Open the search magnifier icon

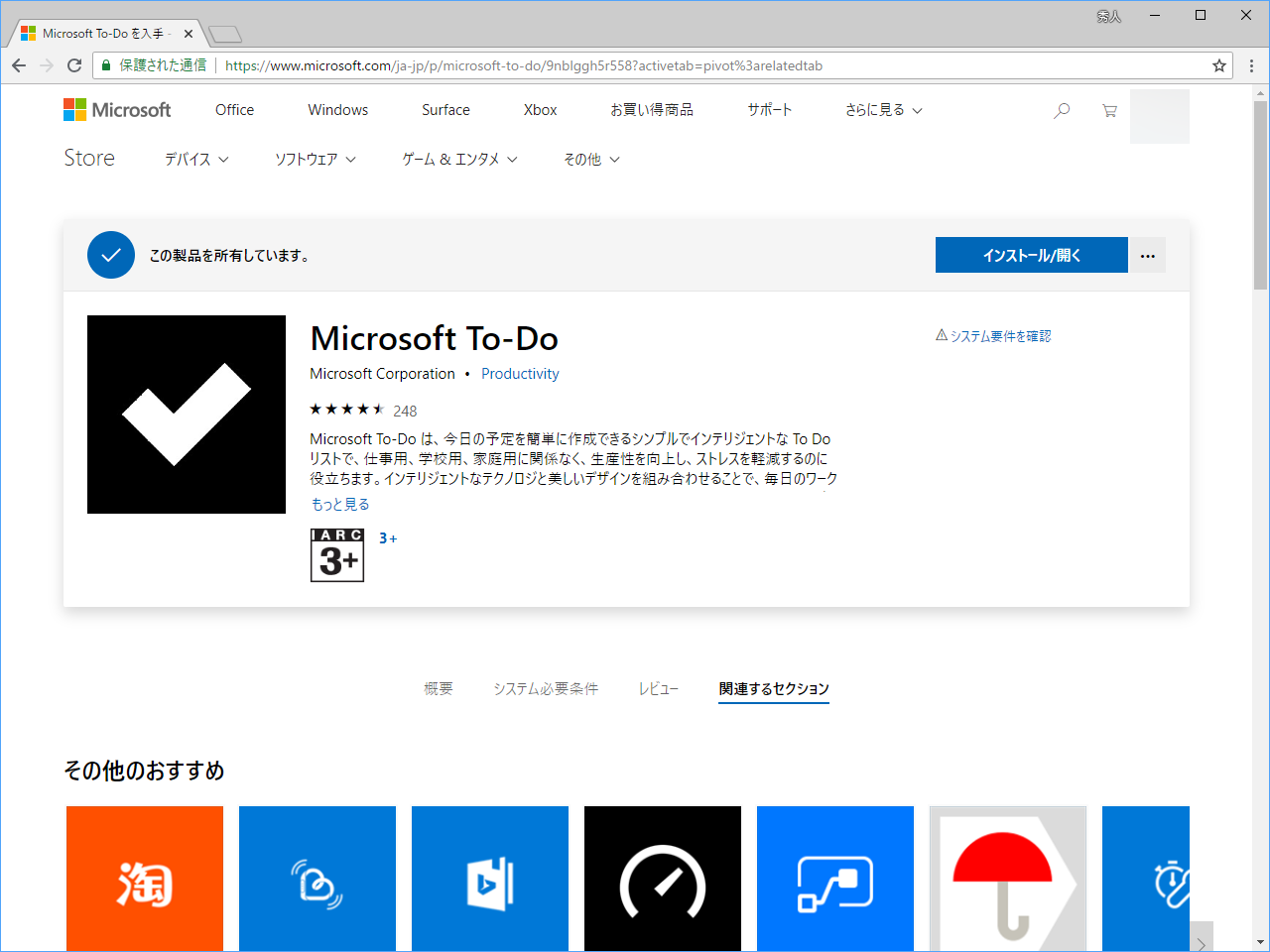click(1062, 110)
